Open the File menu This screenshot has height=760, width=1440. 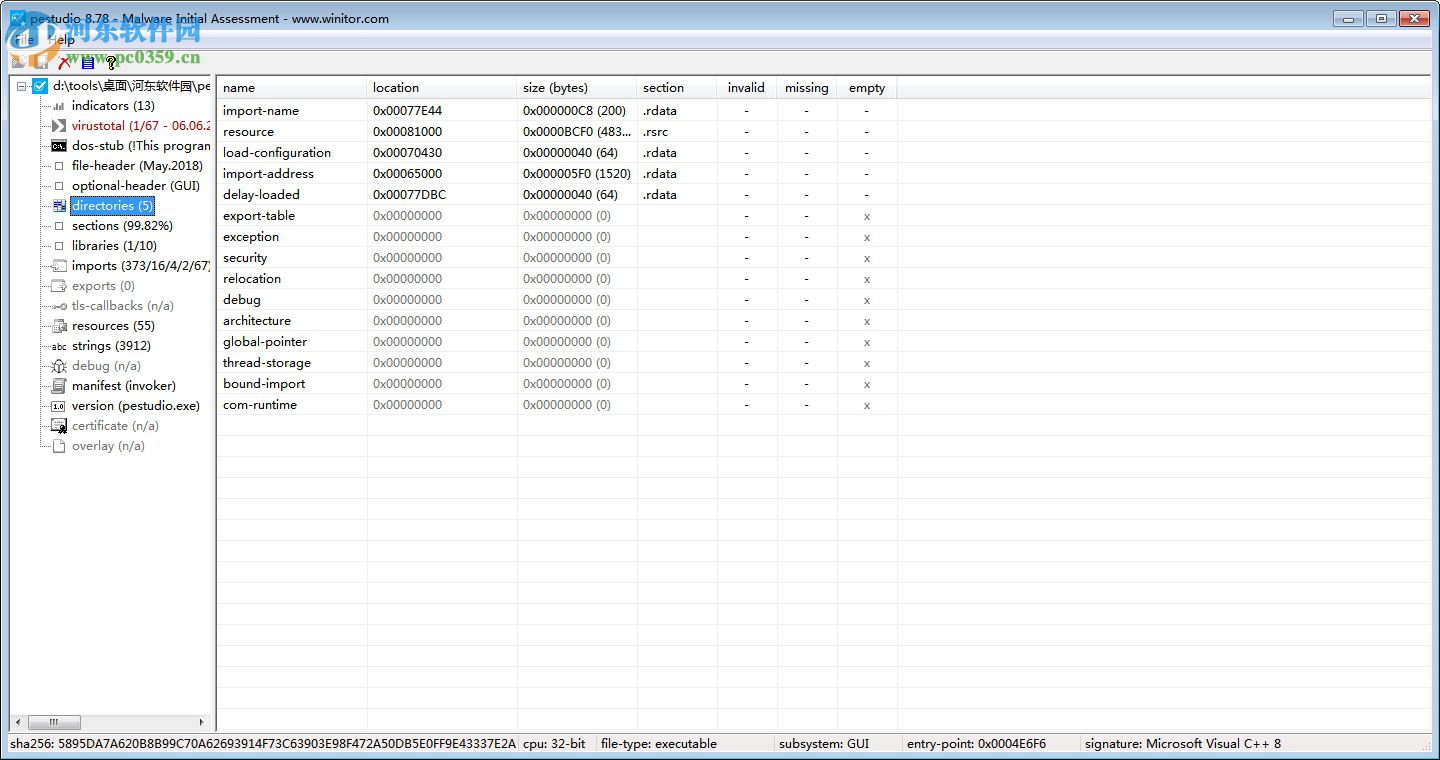pyautogui.click(x=24, y=40)
